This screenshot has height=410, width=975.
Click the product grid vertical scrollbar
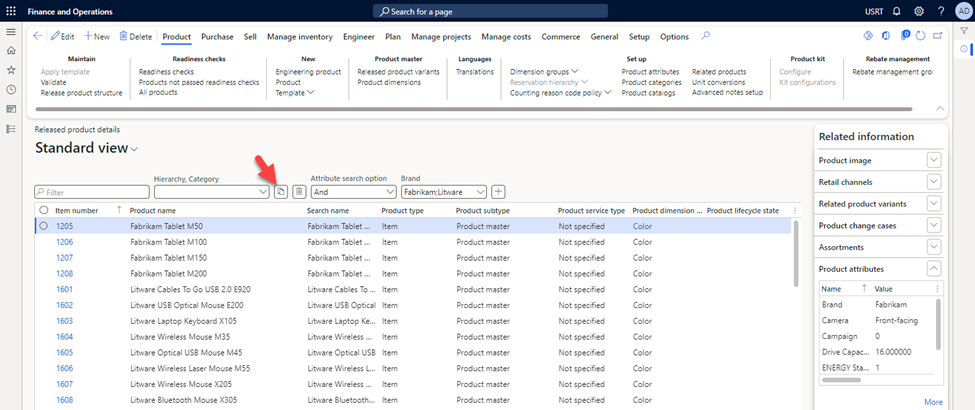point(796,253)
